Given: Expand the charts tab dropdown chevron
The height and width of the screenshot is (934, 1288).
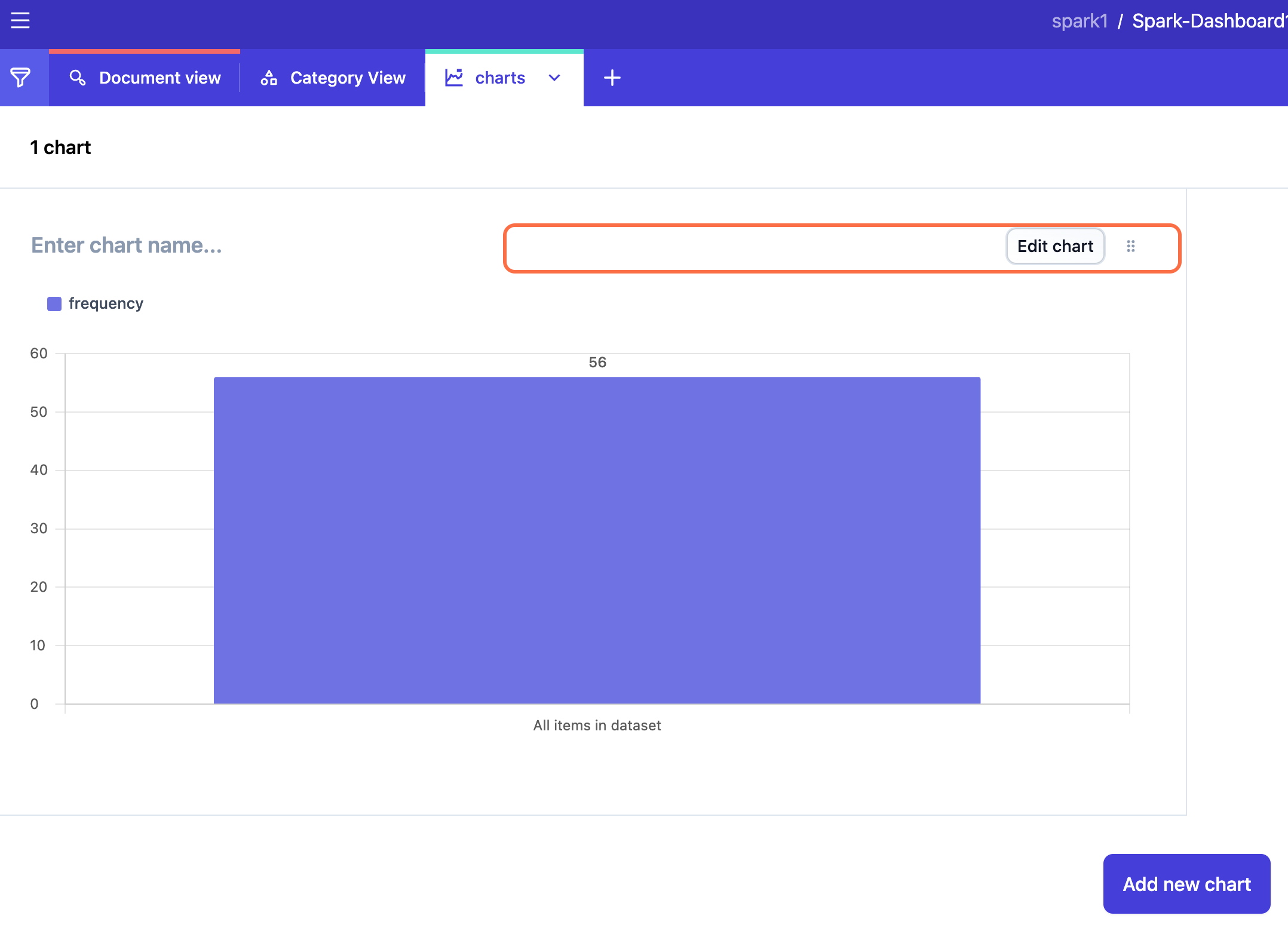Looking at the screenshot, I should pos(554,78).
